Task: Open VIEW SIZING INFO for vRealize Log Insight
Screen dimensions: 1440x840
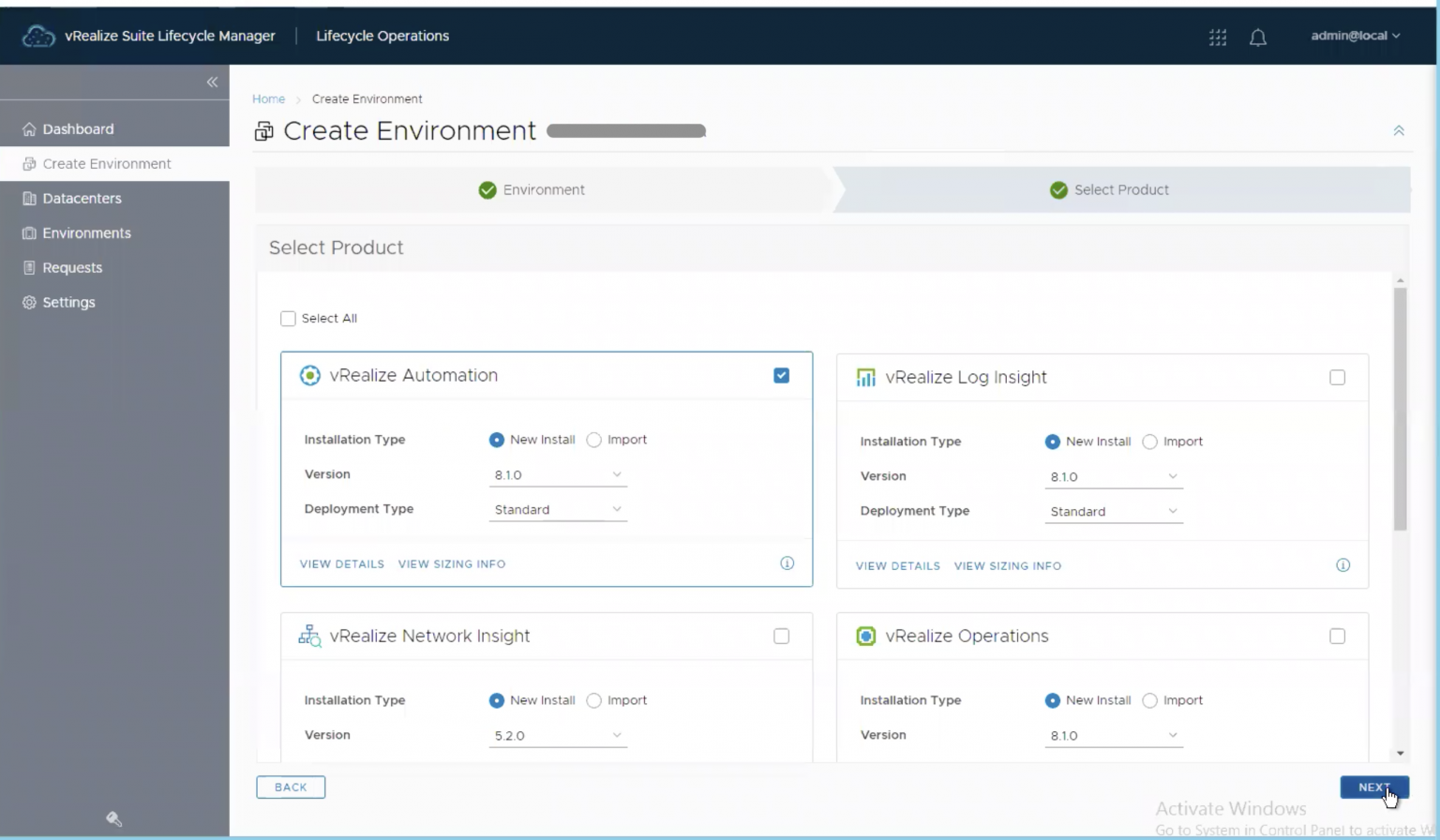Action: tap(1008, 566)
